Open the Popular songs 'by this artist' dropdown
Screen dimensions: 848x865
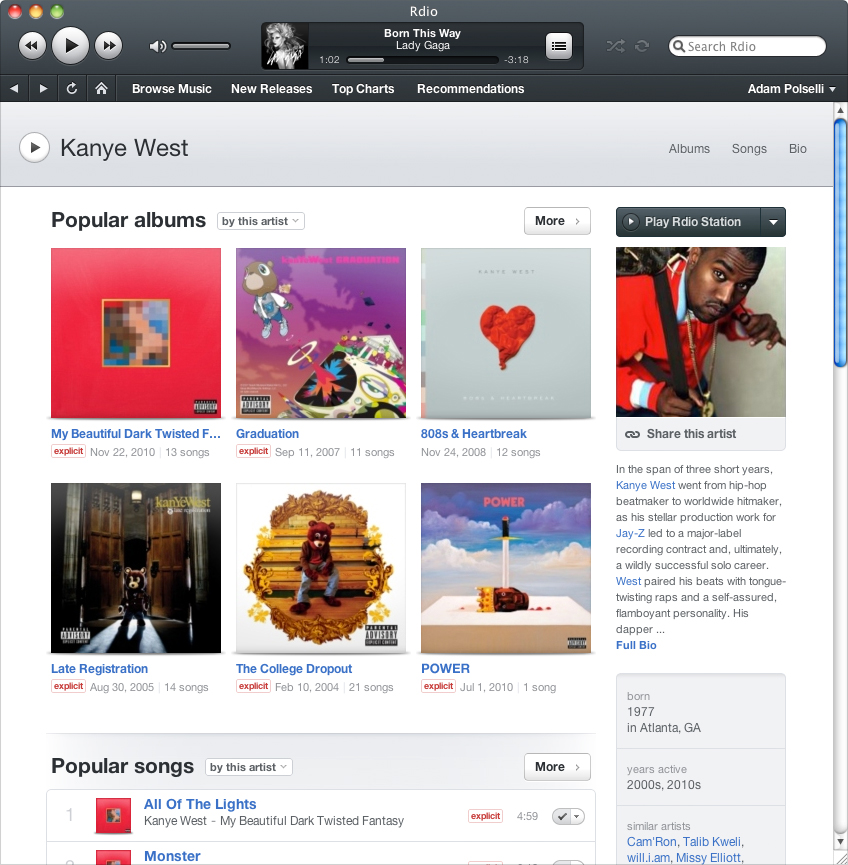[x=249, y=767]
